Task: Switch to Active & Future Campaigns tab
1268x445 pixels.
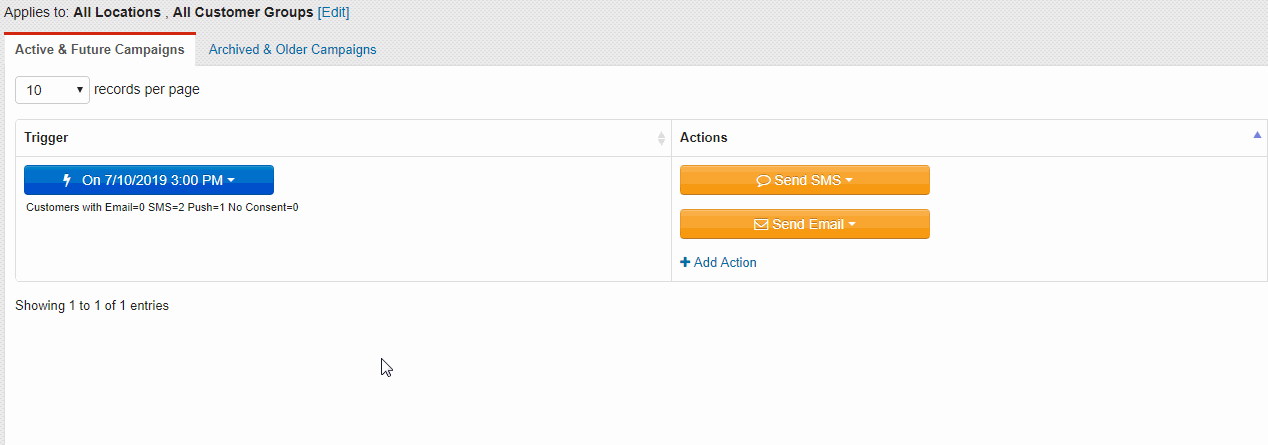Action: (99, 49)
